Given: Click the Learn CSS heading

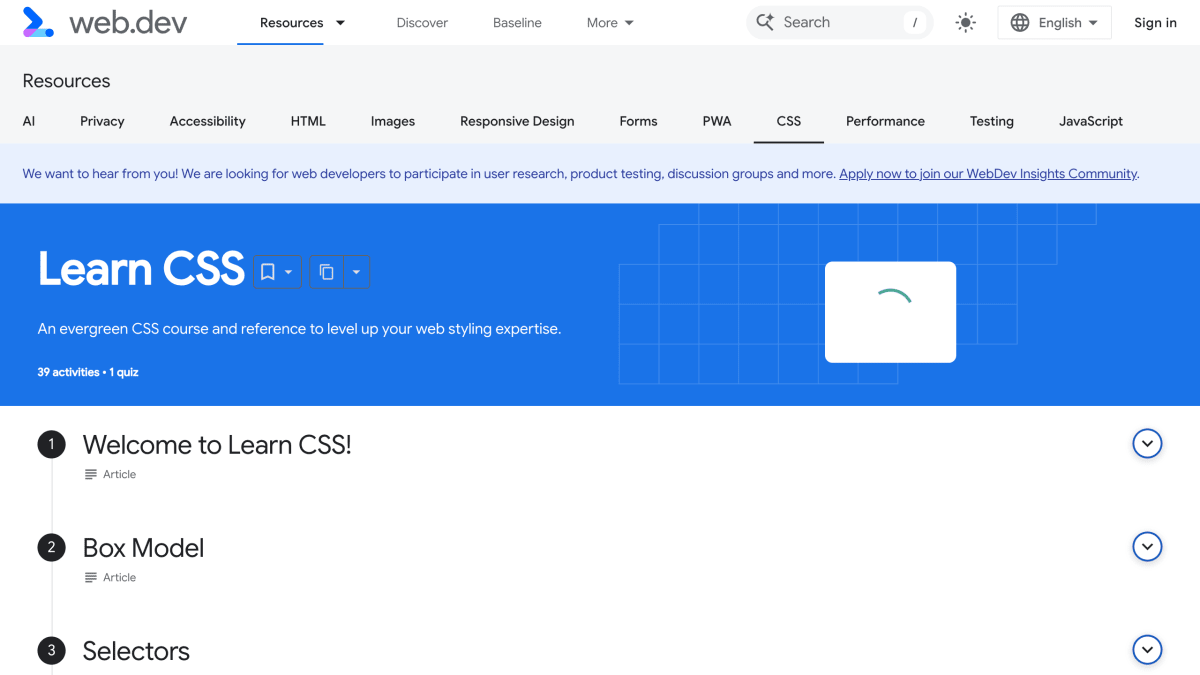Looking at the screenshot, I should [141, 269].
